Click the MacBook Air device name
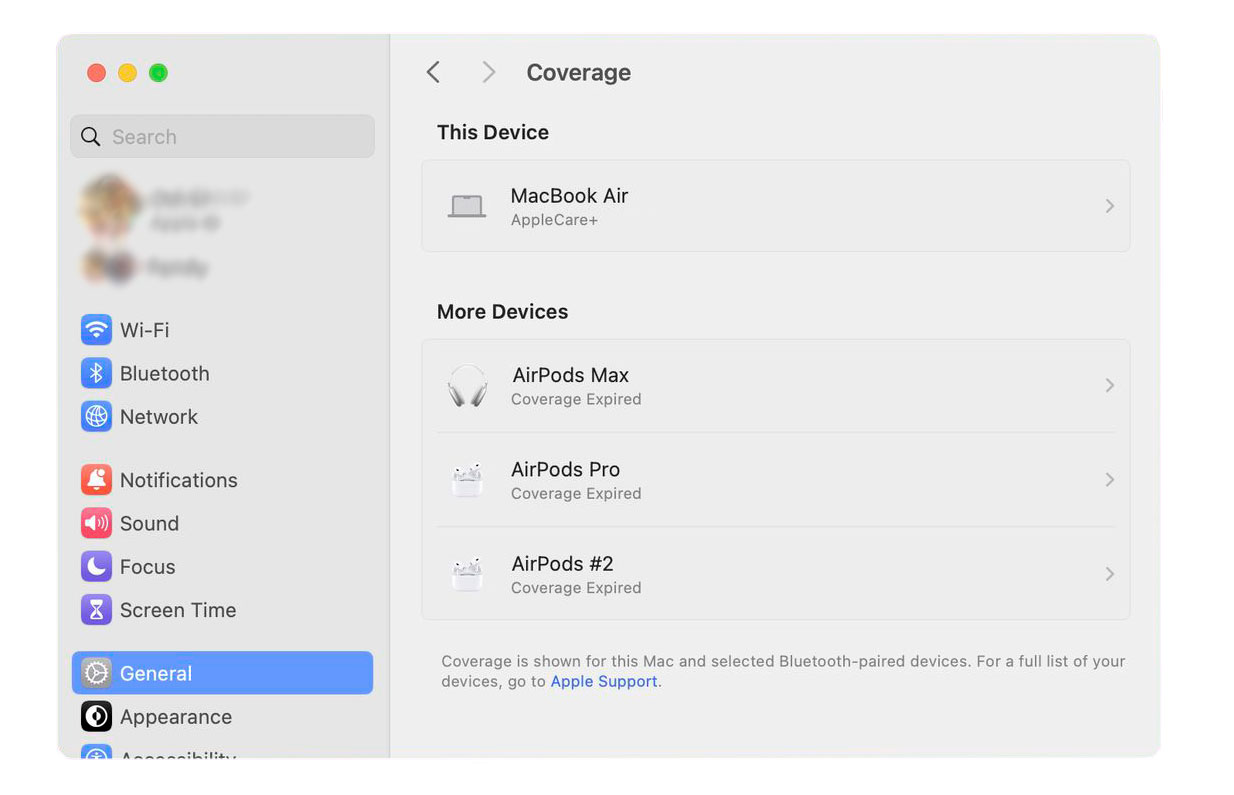The height and width of the screenshot is (795, 1234). point(569,196)
